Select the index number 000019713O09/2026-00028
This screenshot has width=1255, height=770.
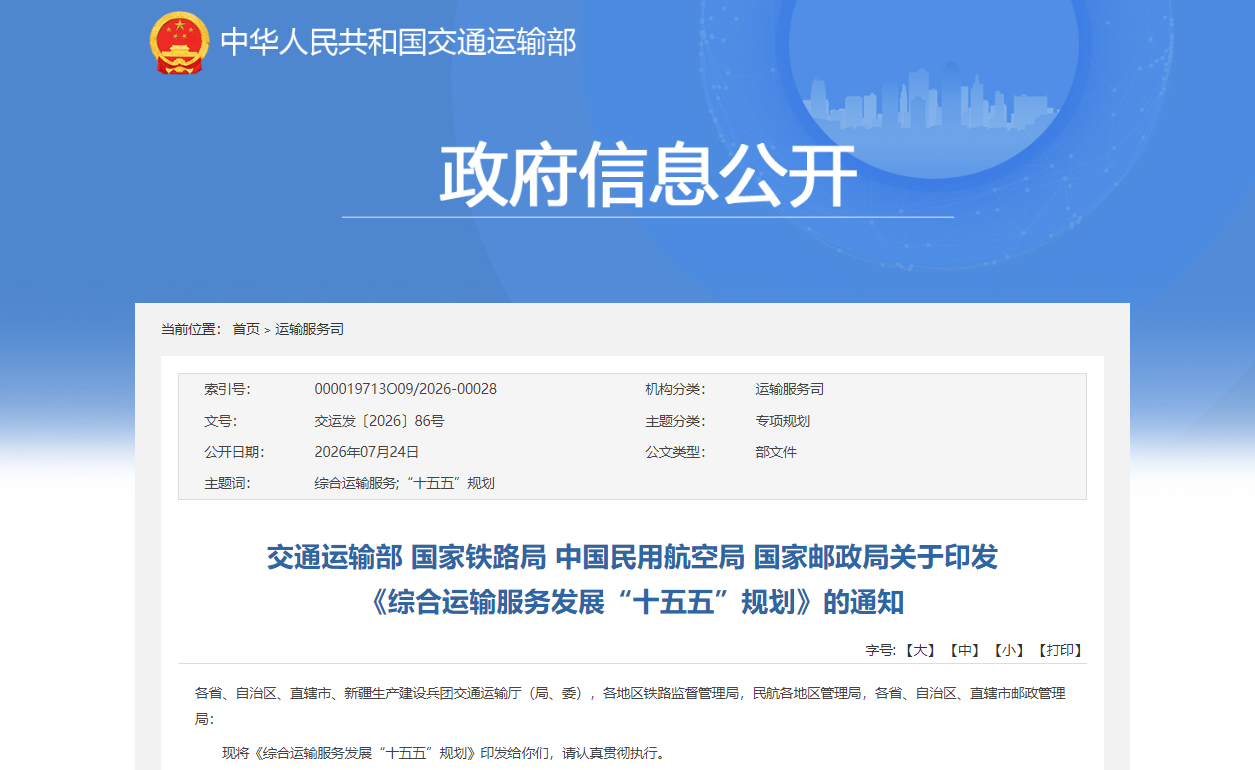click(406, 389)
